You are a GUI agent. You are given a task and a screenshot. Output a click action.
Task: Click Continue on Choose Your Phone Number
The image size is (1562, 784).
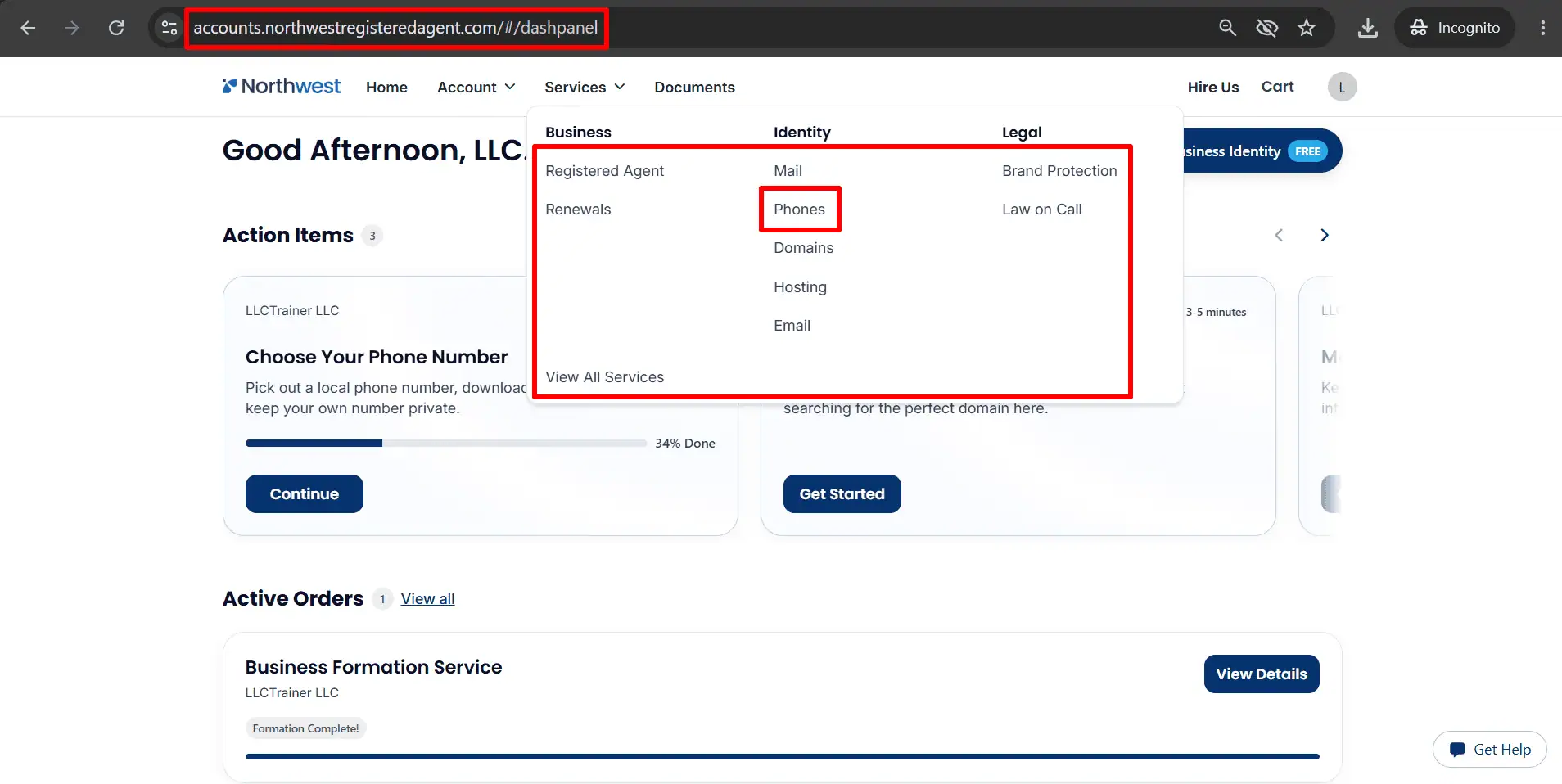(304, 494)
